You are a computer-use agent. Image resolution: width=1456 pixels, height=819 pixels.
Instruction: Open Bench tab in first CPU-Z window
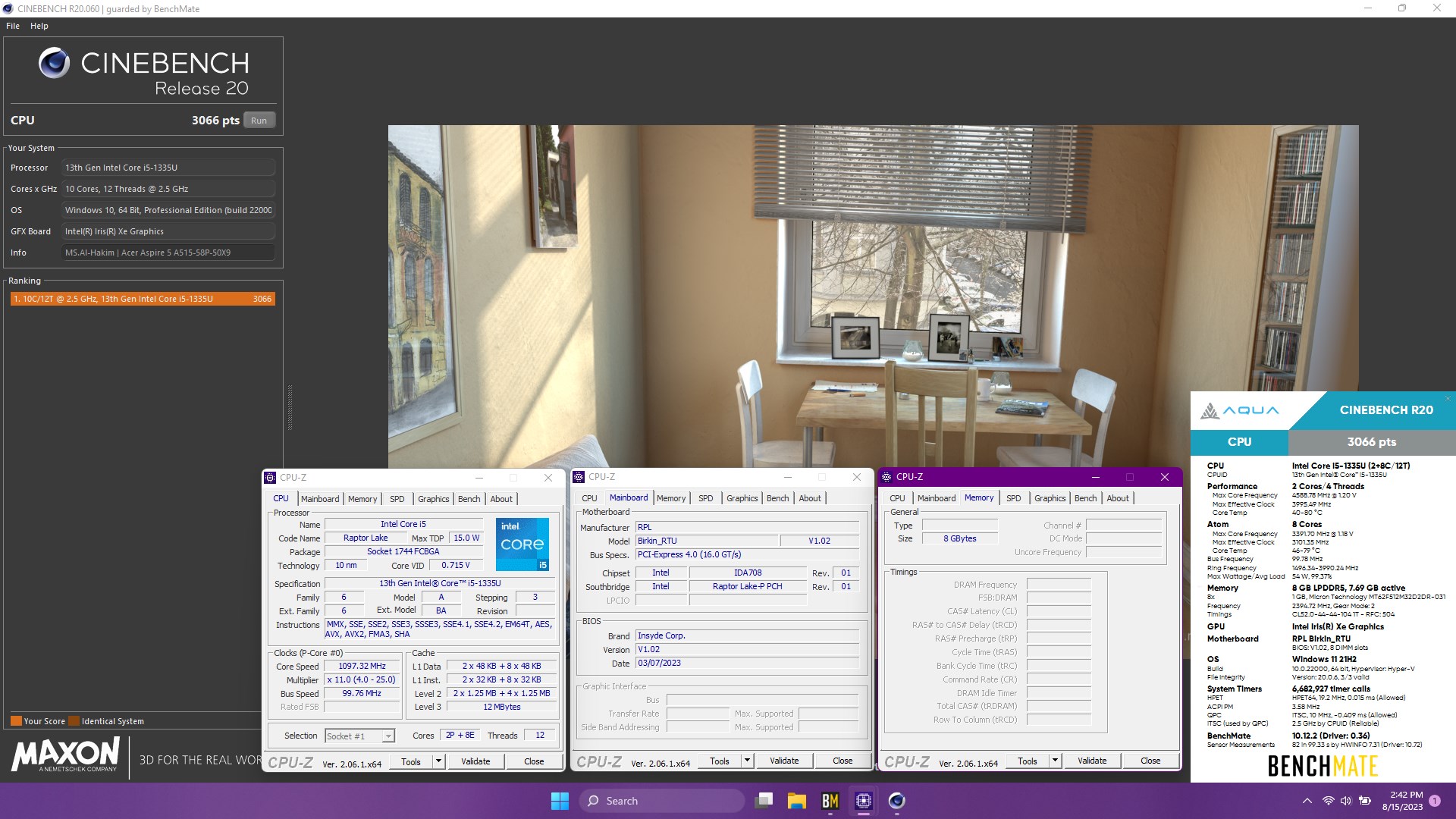point(469,499)
